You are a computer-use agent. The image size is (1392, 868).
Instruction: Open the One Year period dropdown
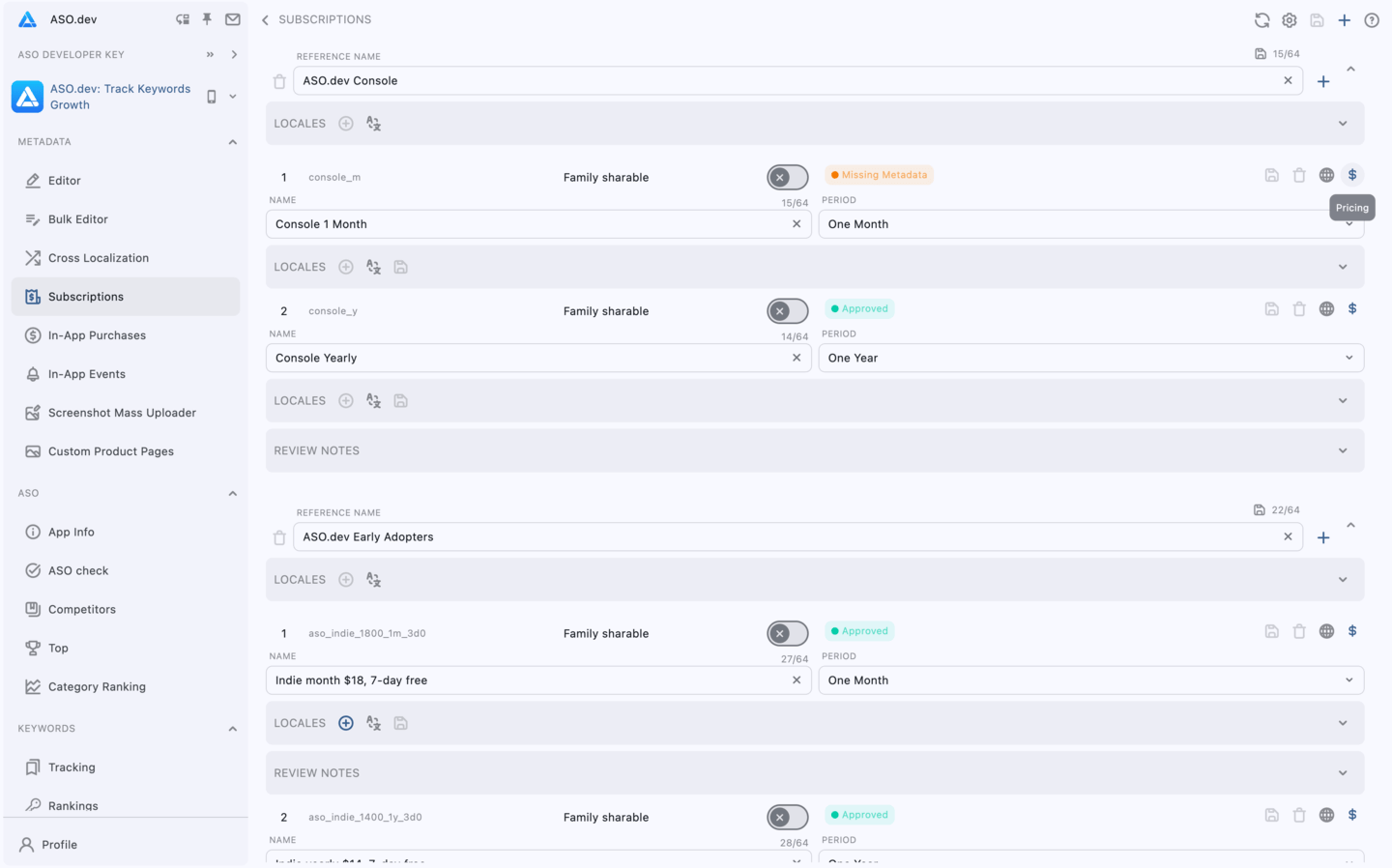[1090, 358]
